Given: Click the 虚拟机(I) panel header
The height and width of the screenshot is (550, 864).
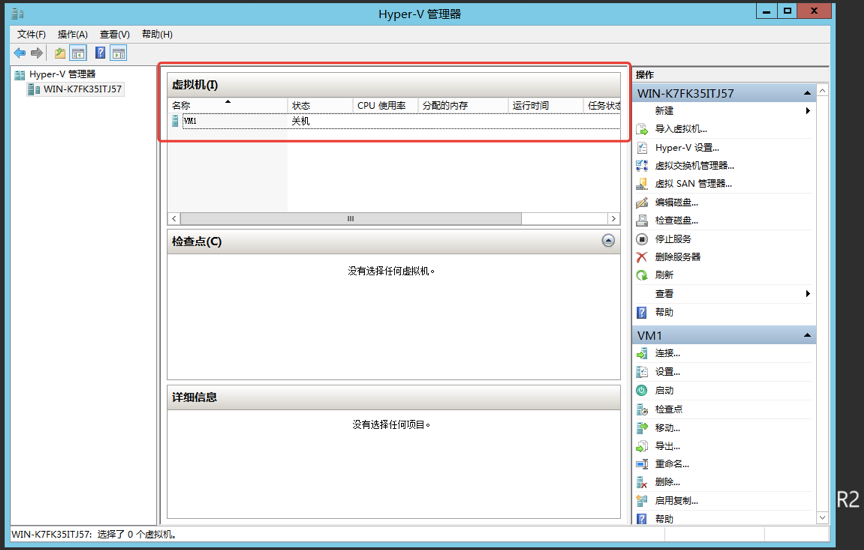Looking at the screenshot, I should (394, 85).
